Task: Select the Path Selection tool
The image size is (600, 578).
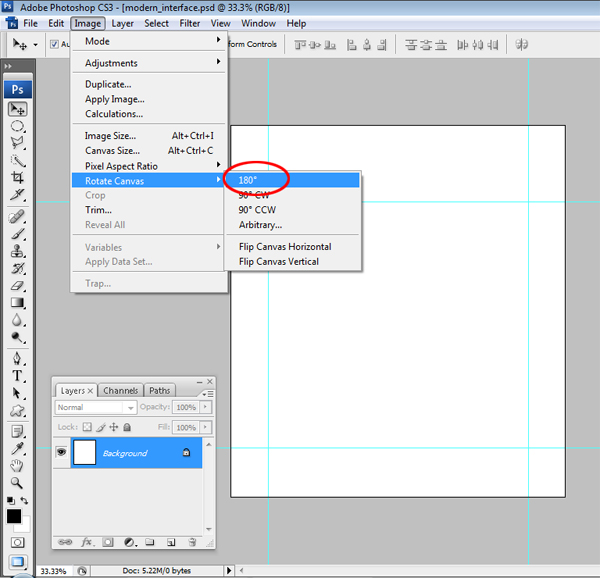Action: [x=17, y=393]
